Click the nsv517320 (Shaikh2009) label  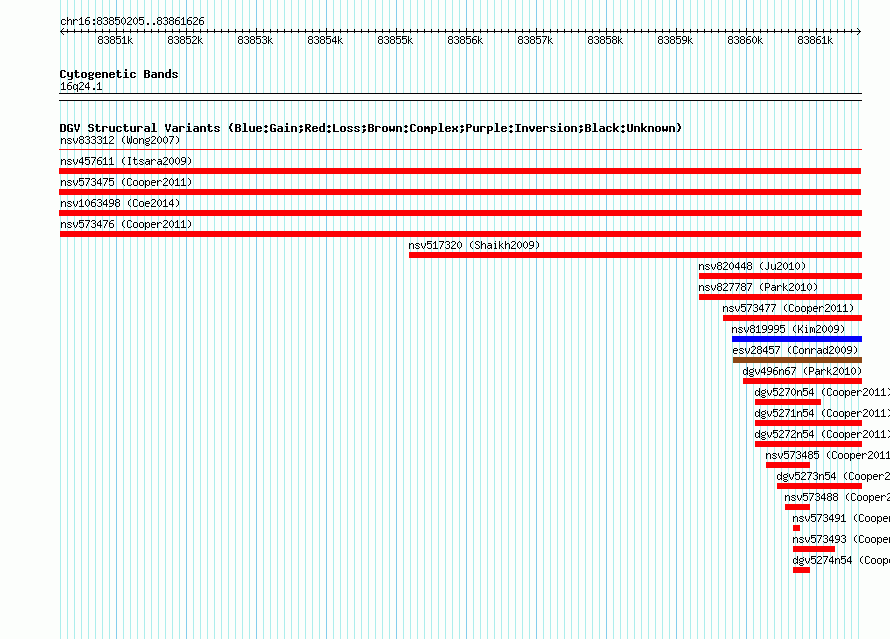point(474,245)
